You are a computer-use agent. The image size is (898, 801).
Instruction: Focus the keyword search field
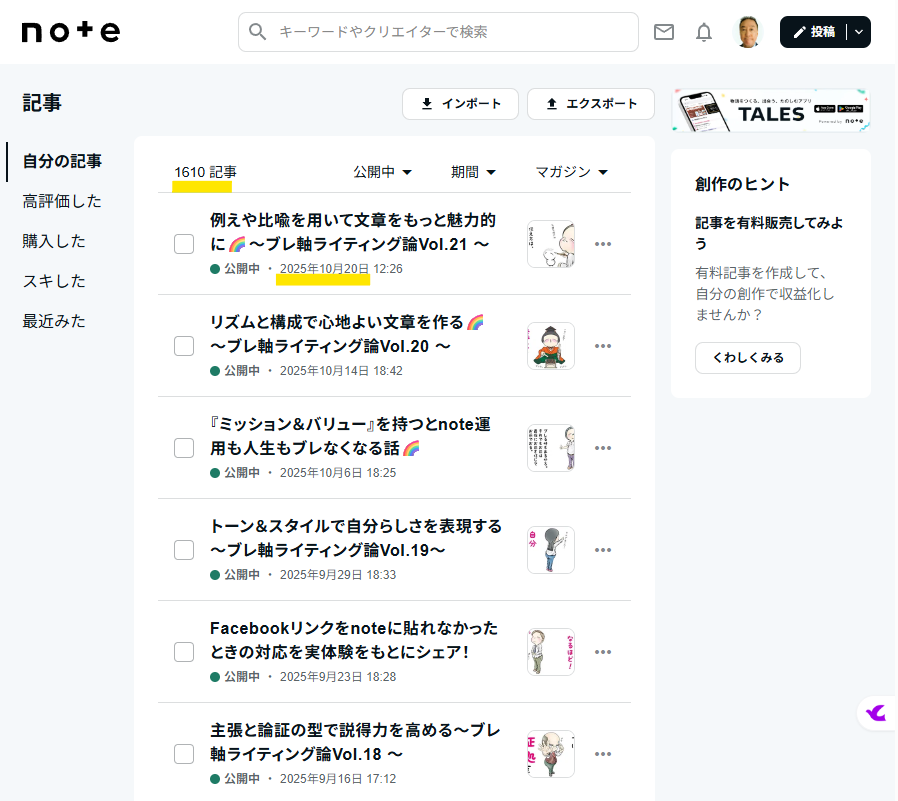click(x=450, y=32)
